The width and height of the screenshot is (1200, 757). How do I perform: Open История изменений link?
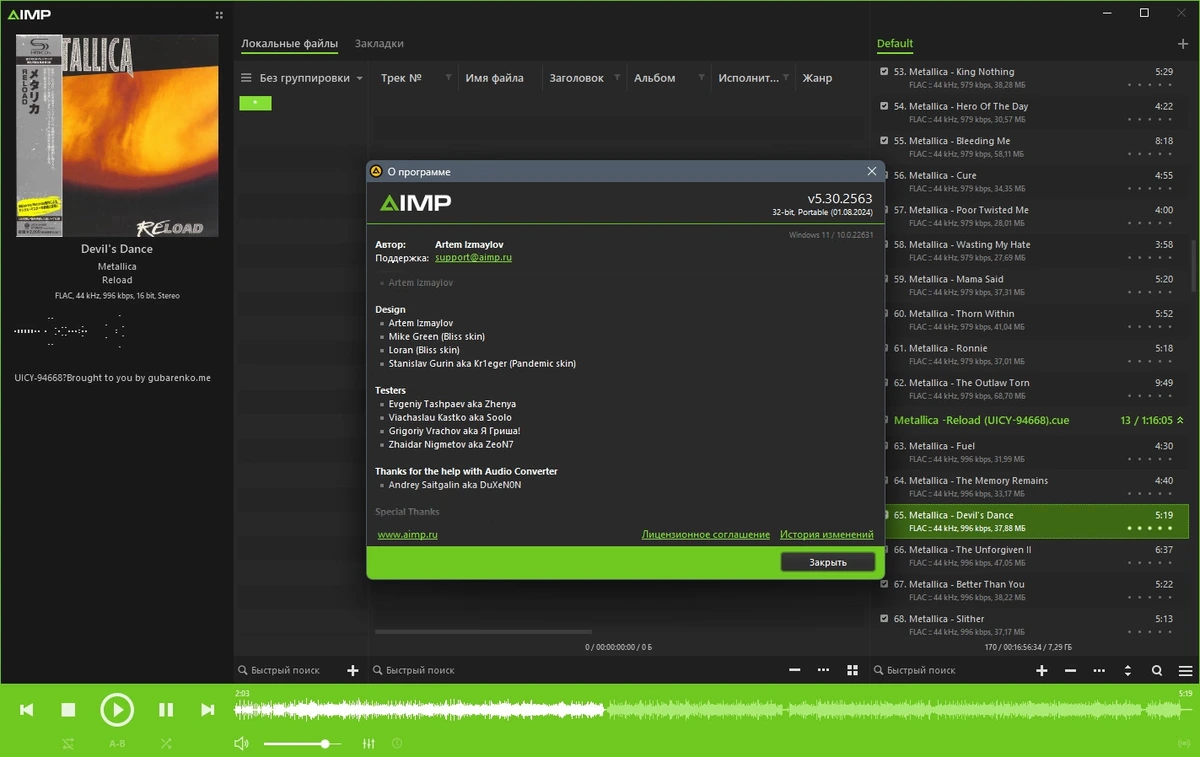pos(827,535)
